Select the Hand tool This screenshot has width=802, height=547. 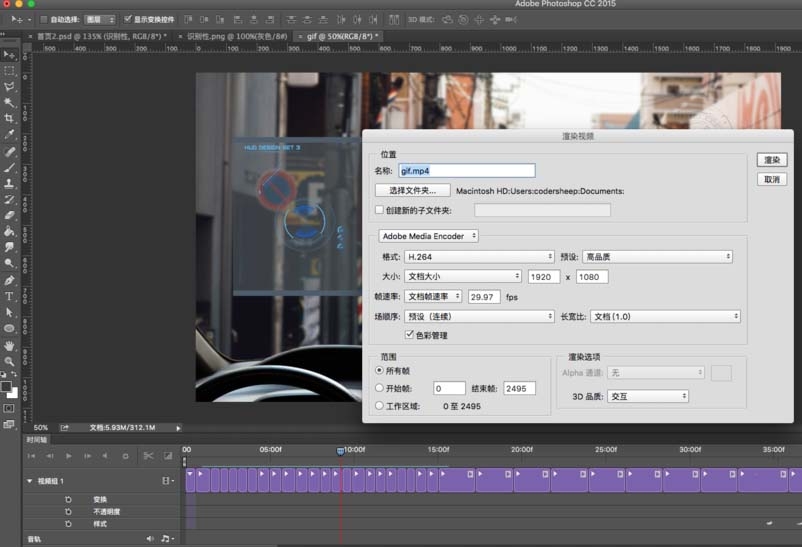tap(9, 345)
